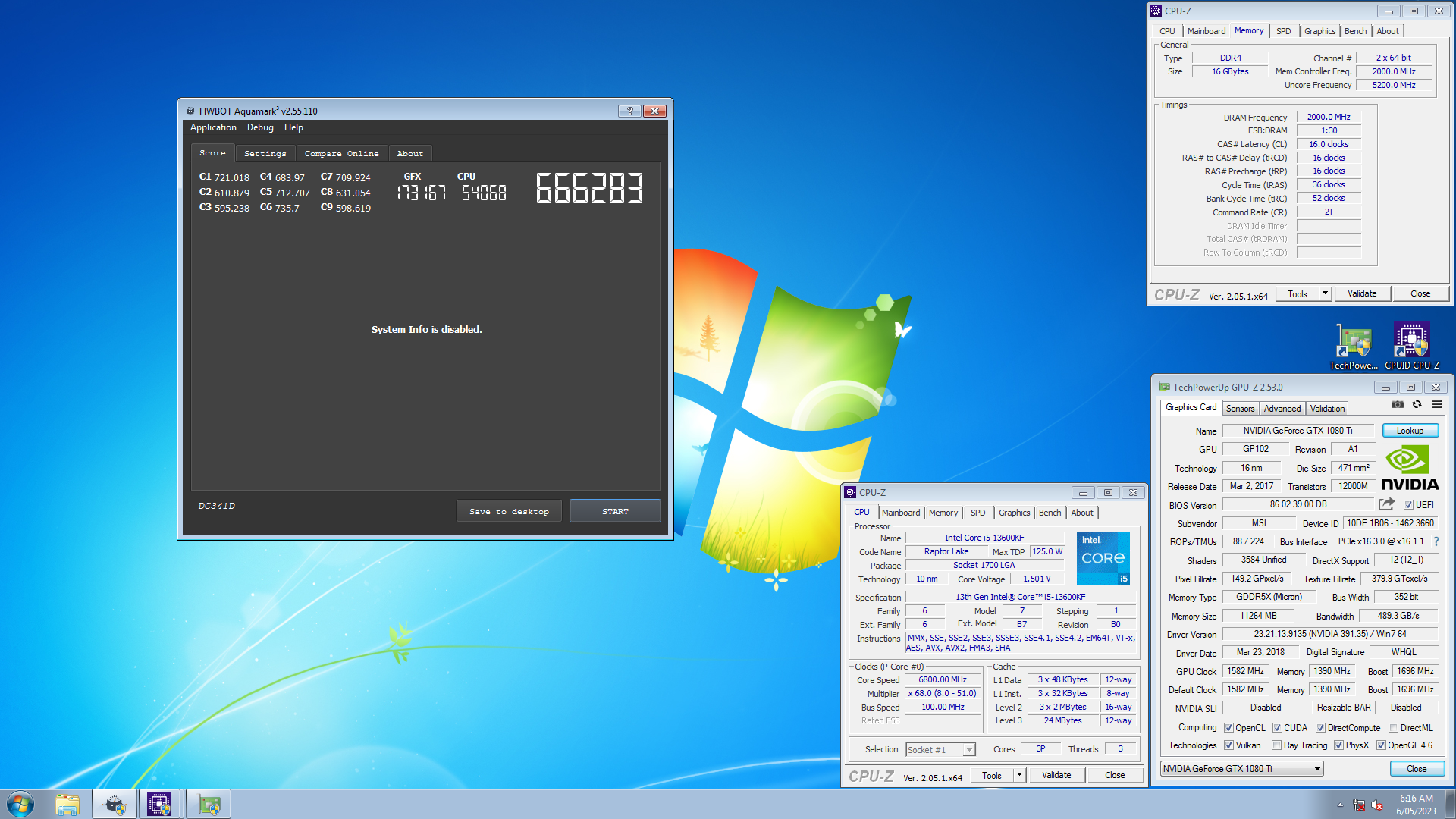
Task: Switch to Compare Online tab
Action: (x=341, y=153)
